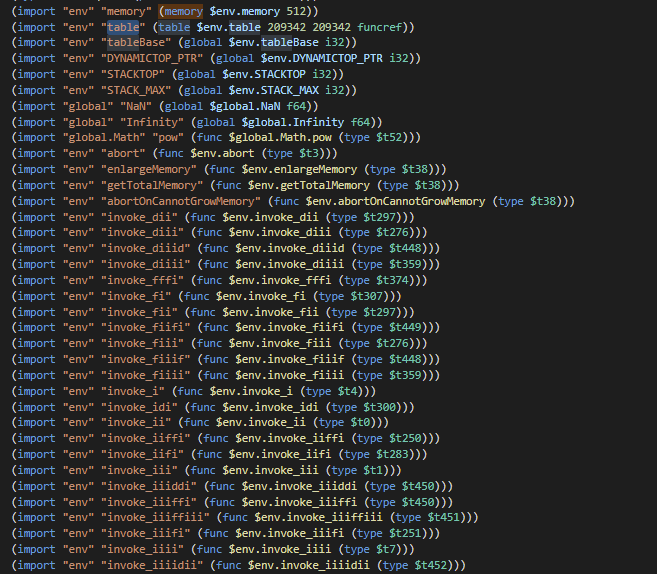Select "tableBase" import string
657x574 pixels.
(x=136, y=43)
